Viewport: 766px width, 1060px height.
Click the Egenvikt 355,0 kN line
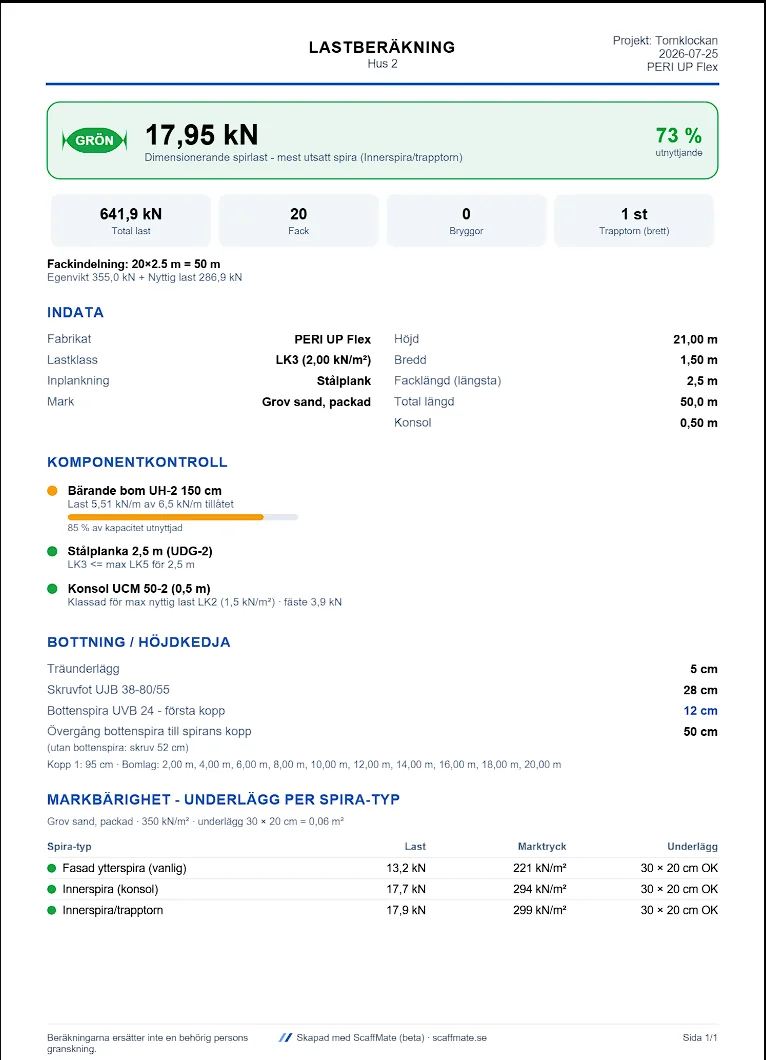click(x=145, y=277)
